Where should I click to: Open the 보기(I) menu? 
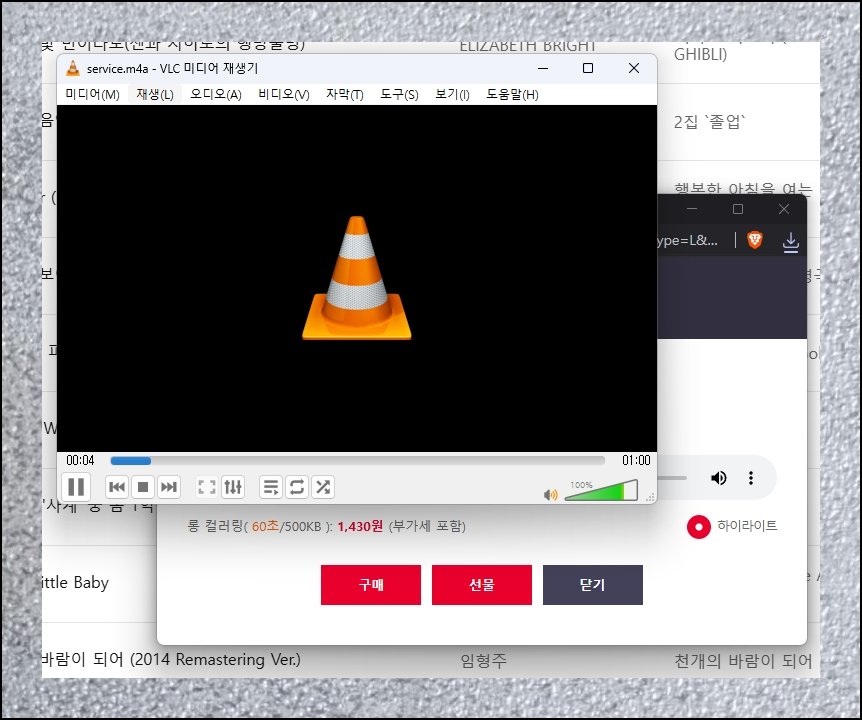tap(452, 95)
